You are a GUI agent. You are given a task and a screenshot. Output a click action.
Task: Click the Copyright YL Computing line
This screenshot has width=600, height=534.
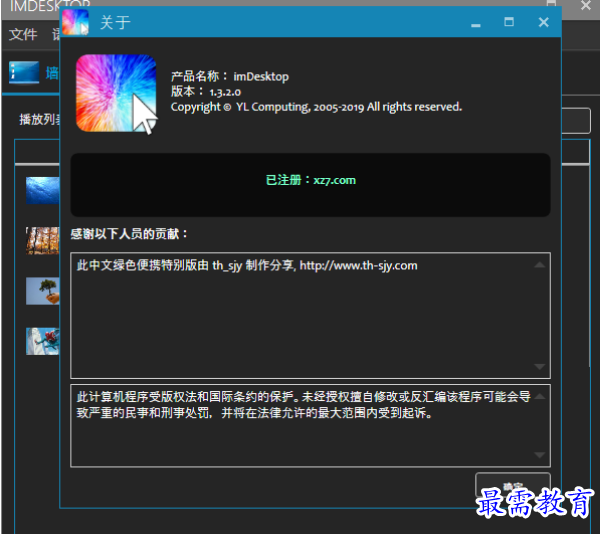[316, 107]
